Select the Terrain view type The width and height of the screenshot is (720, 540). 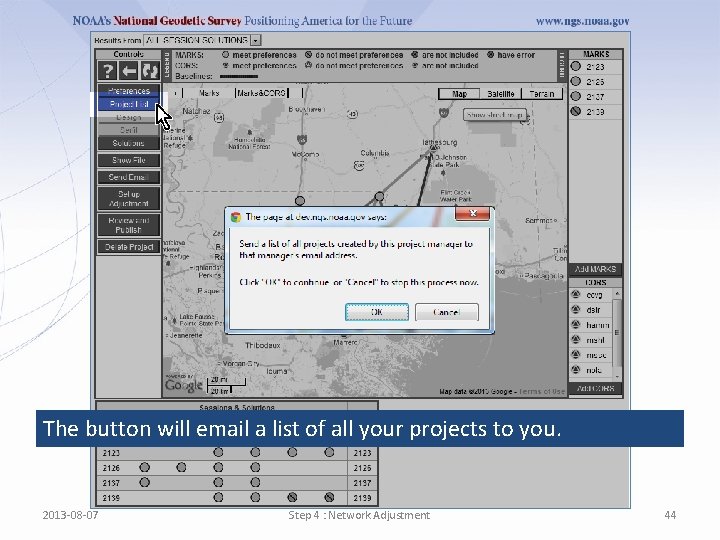(x=542, y=94)
